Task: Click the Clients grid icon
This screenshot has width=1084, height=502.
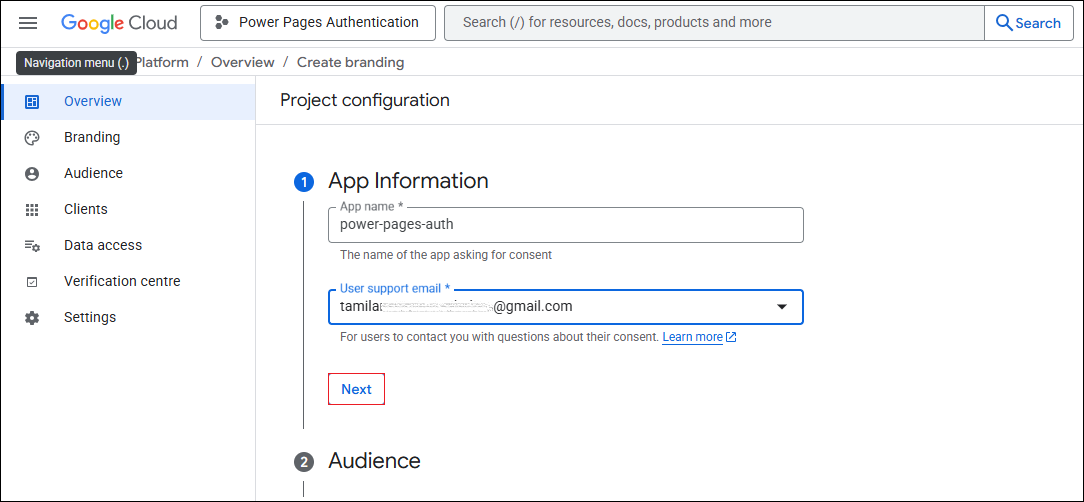Action: click(32, 210)
